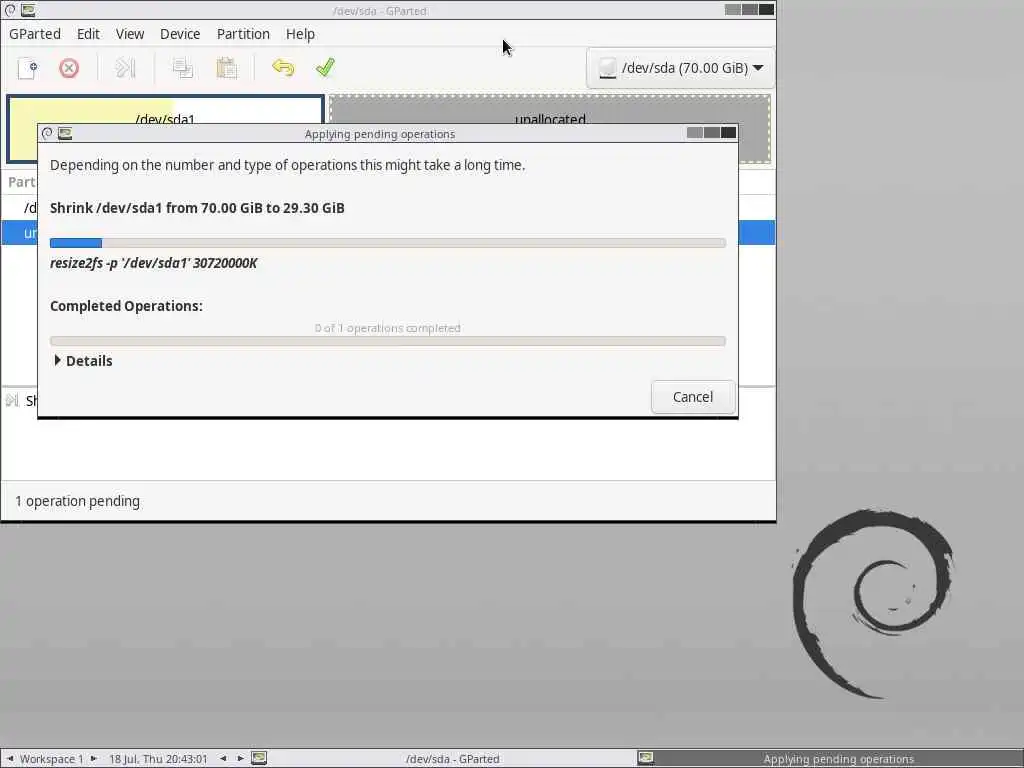Viewport: 1024px width, 768px height.
Task: Cancel the pending operations
Action: tap(693, 397)
